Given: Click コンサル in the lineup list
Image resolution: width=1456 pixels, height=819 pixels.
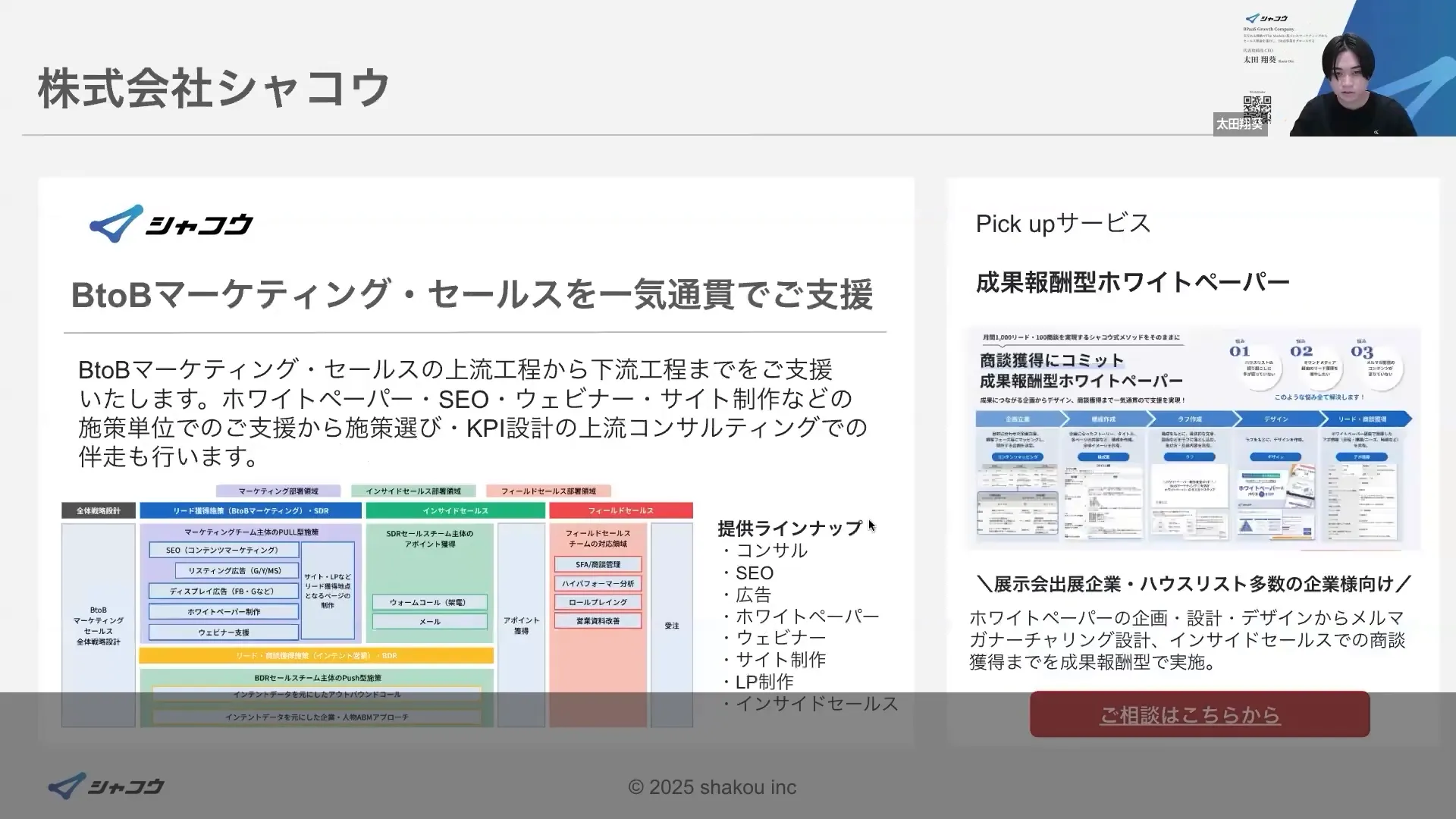Looking at the screenshot, I should coord(772,551).
